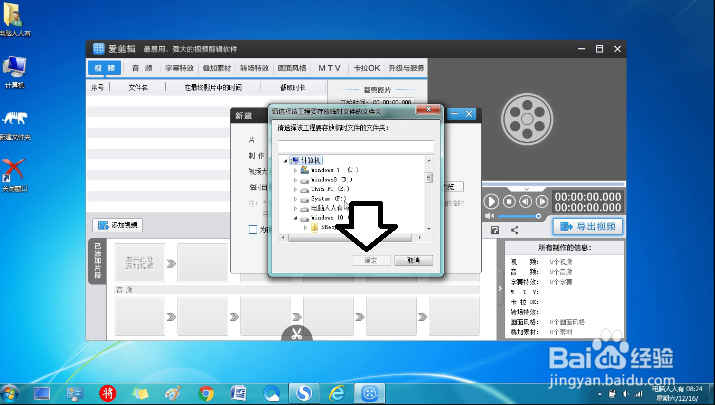Open the 卡拉OK tab
This screenshot has height=405, width=715.
pyautogui.click(x=367, y=68)
